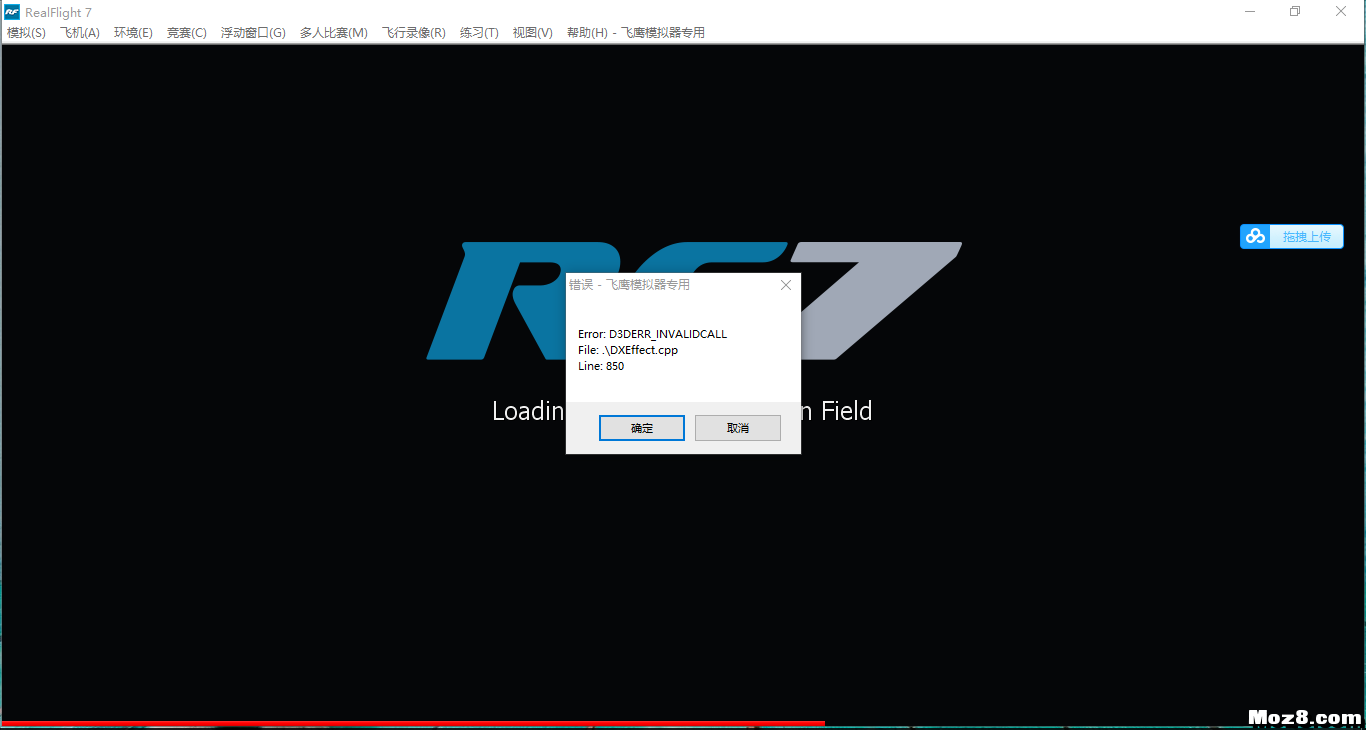Open the 飞机(A) menu
The image size is (1366, 730).
(x=80, y=32)
